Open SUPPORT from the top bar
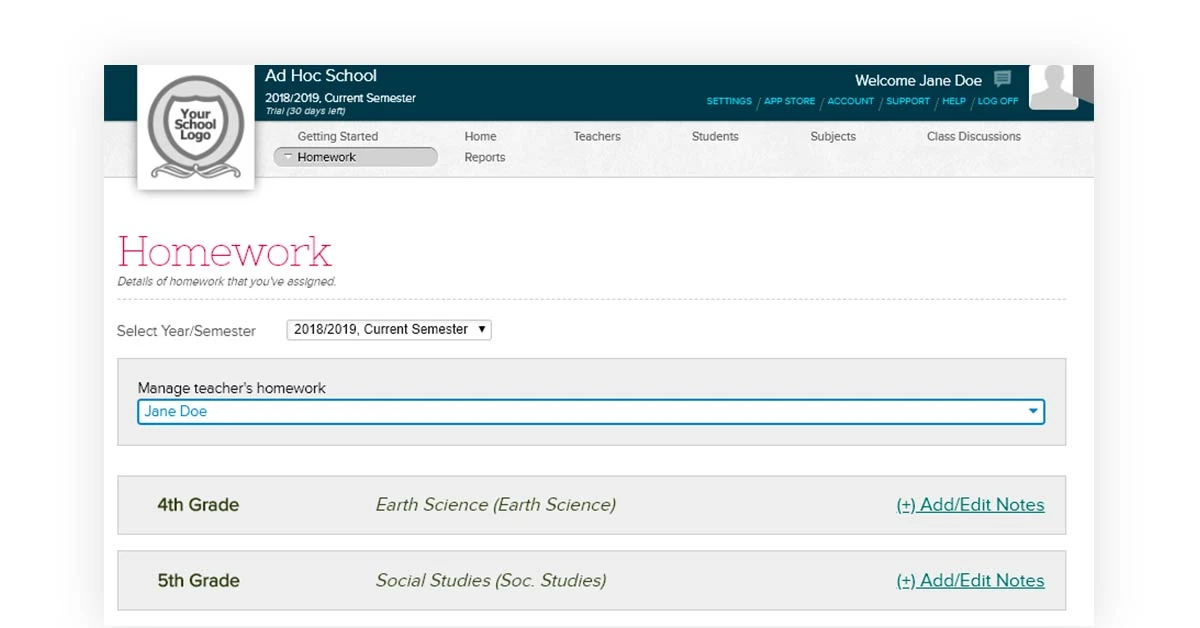 pyautogui.click(x=907, y=101)
